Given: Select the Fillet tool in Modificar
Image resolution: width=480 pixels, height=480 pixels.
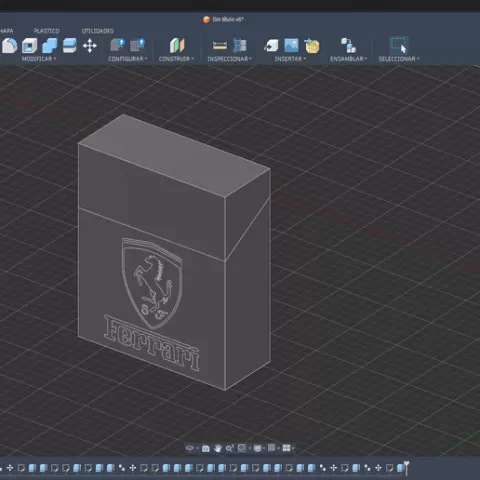Looking at the screenshot, I should [x=10, y=46].
